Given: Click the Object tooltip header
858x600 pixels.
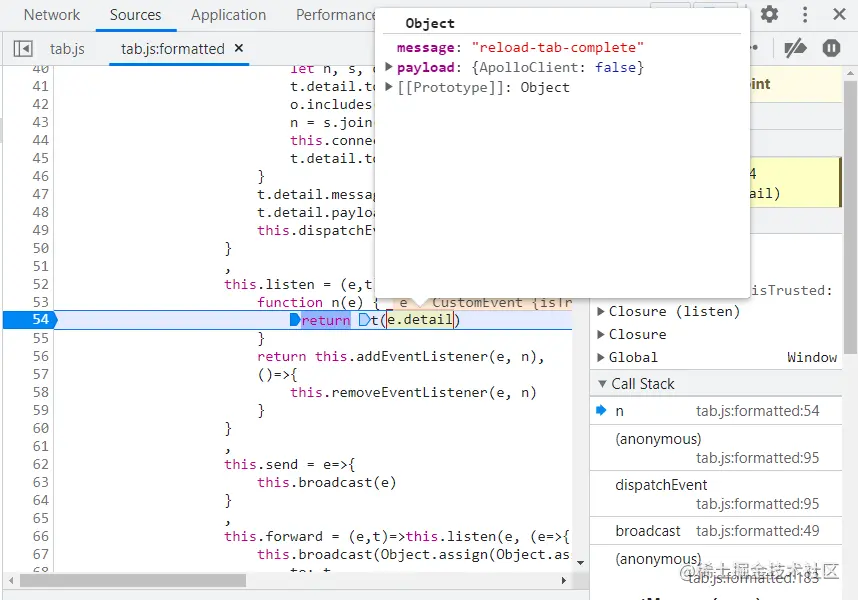Looking at the screenshot, I should tap(430, 23).
